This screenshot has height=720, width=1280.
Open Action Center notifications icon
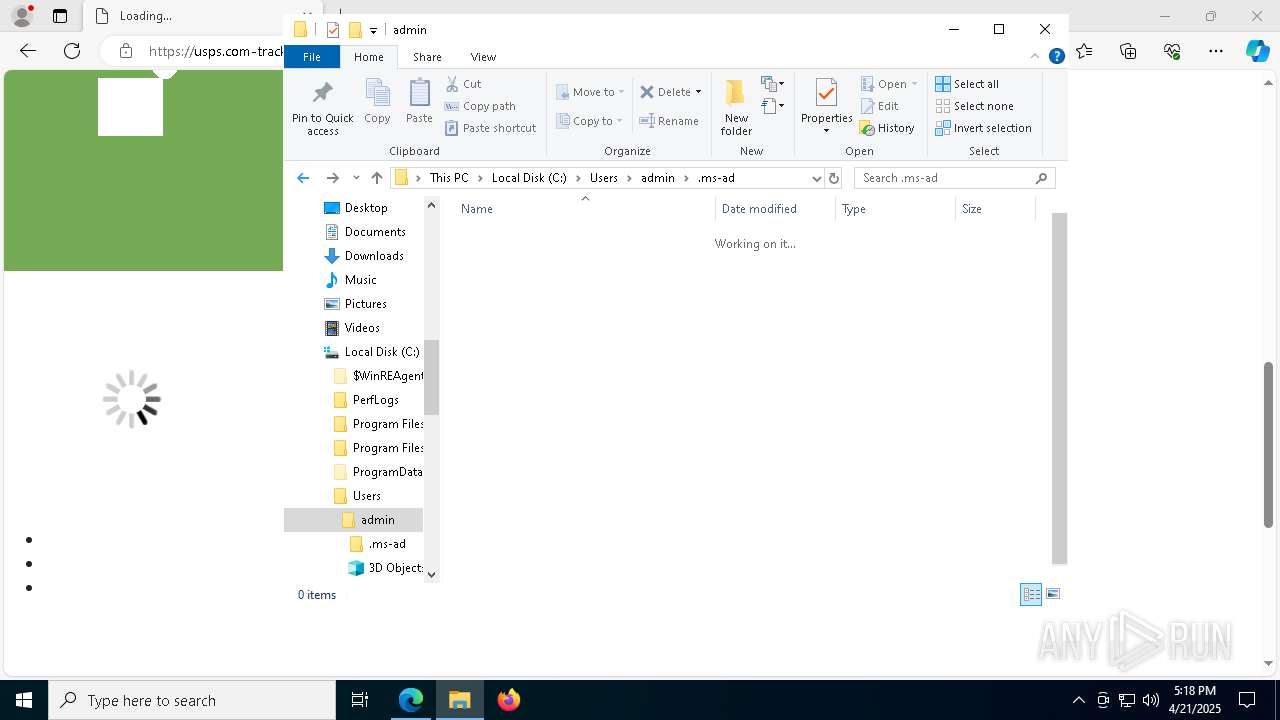click(1247, 700)
